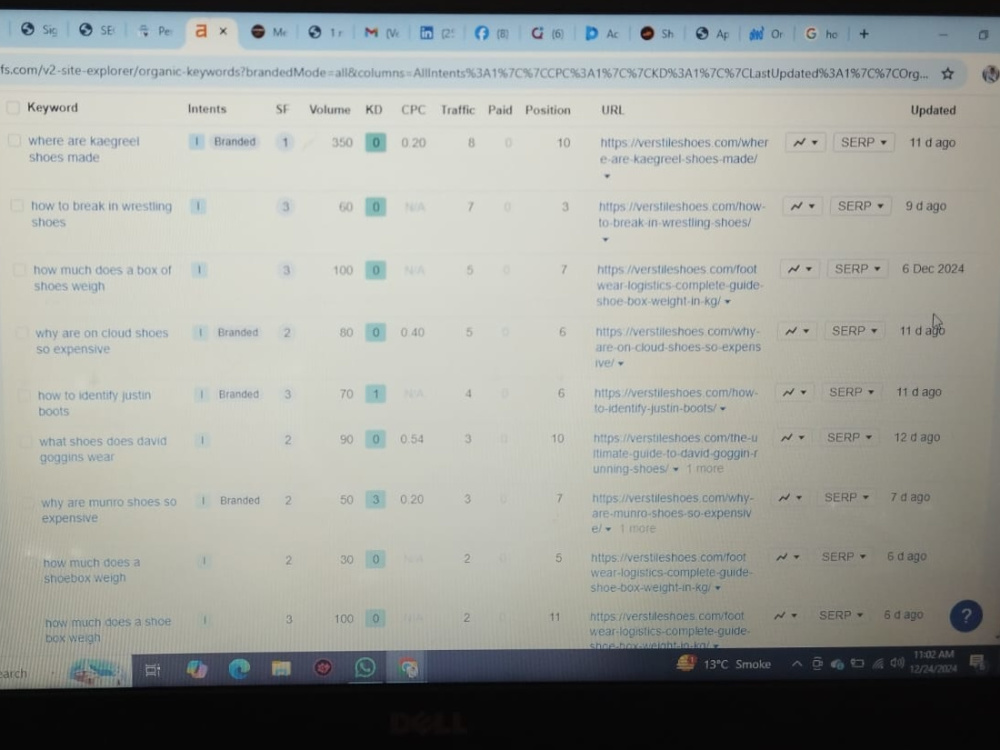The height and width of the screenshot is (750, 1000).
Task: Open the blue help question-mark button
Action: (x=966, y=615)
